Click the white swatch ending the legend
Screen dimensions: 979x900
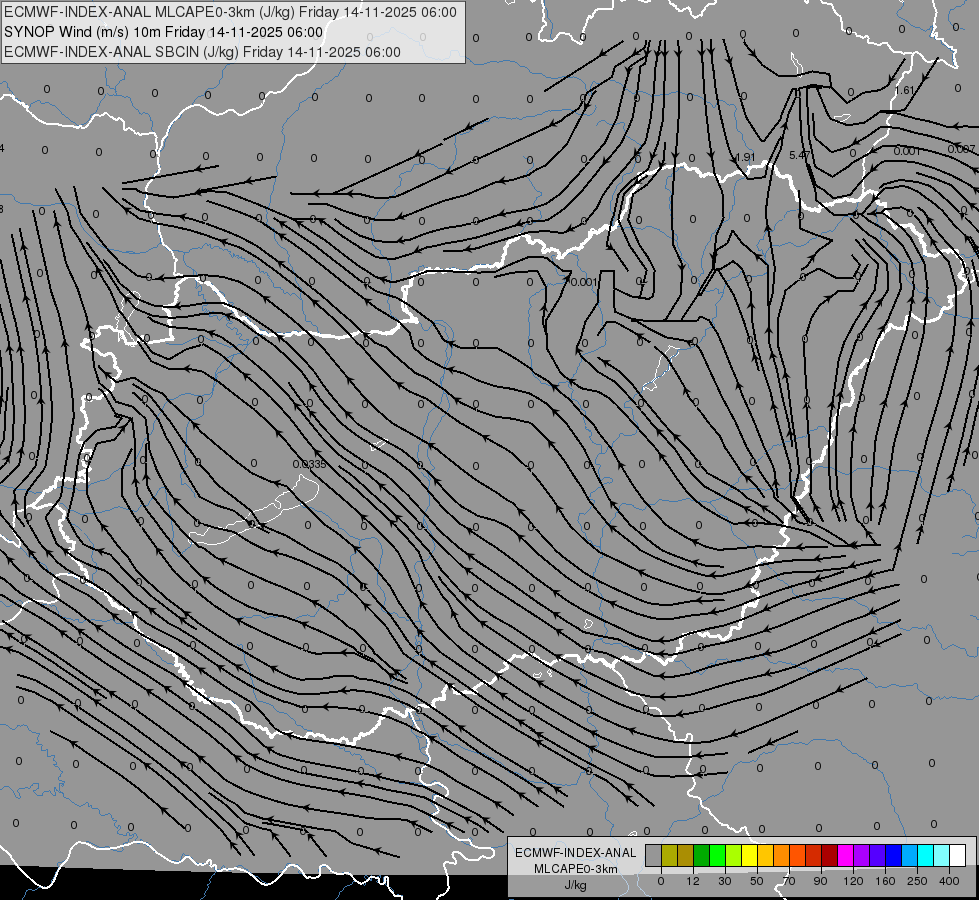(x=957, y=855)
